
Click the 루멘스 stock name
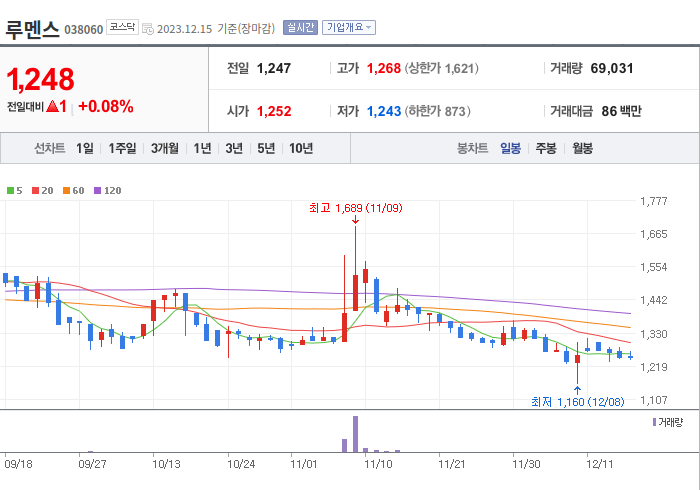click(32, 29)
